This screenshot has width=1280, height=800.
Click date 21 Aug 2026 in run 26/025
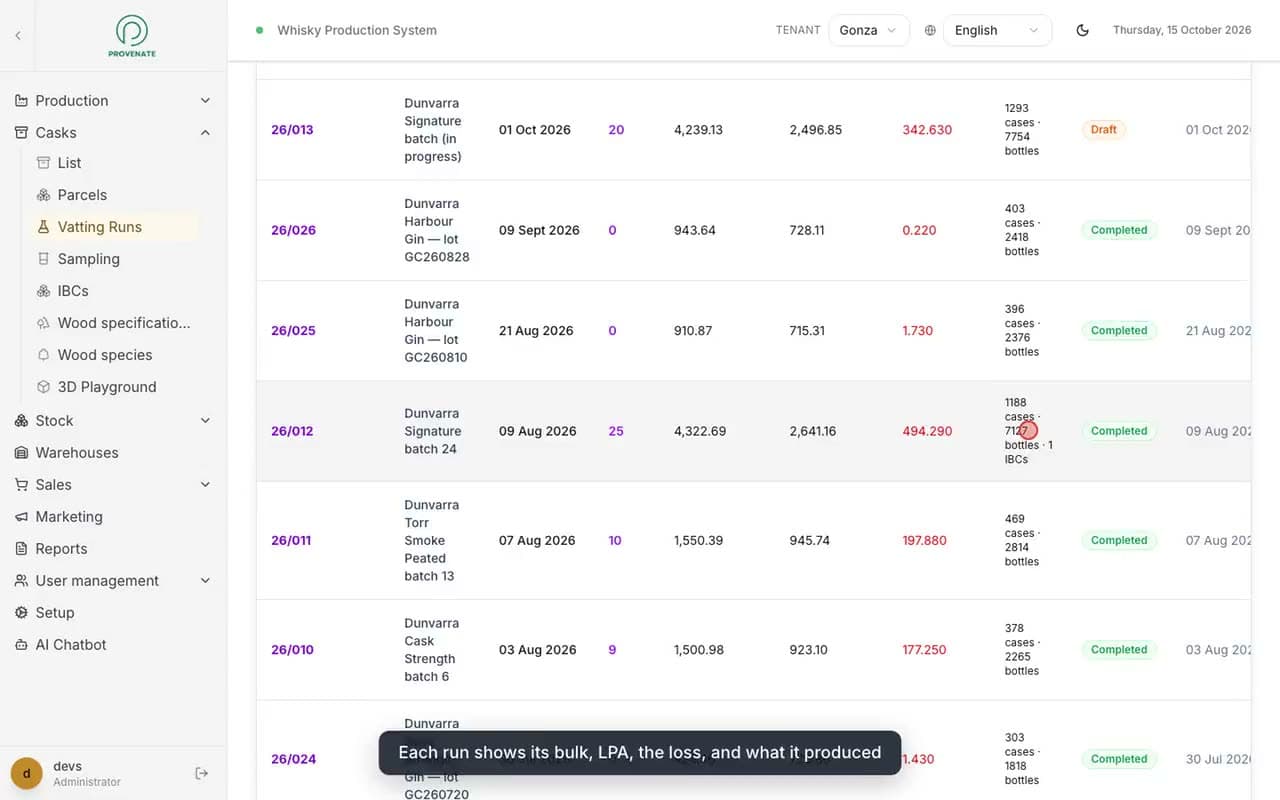[x=536, y=331]
